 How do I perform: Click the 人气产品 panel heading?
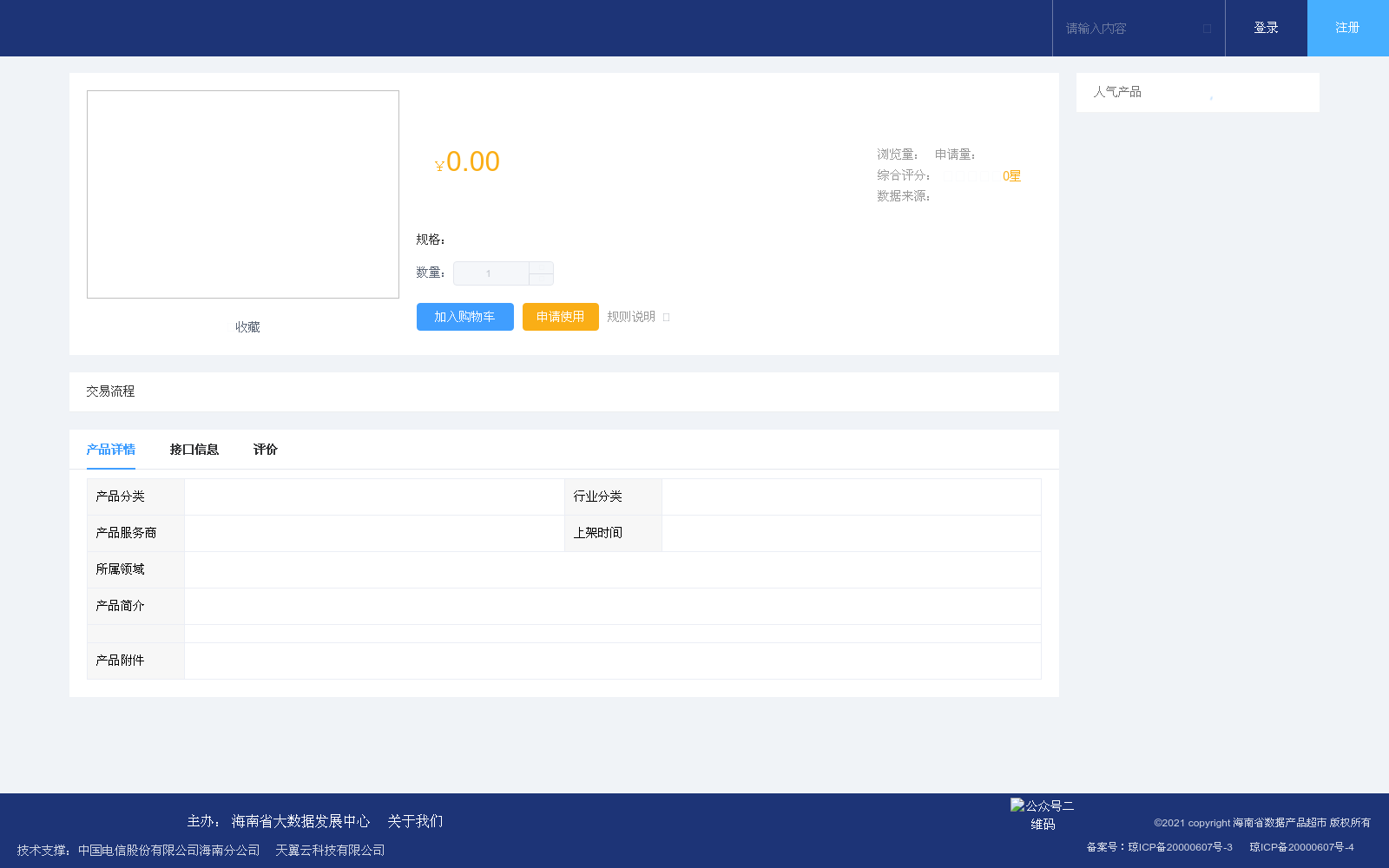click(1117, 92)
